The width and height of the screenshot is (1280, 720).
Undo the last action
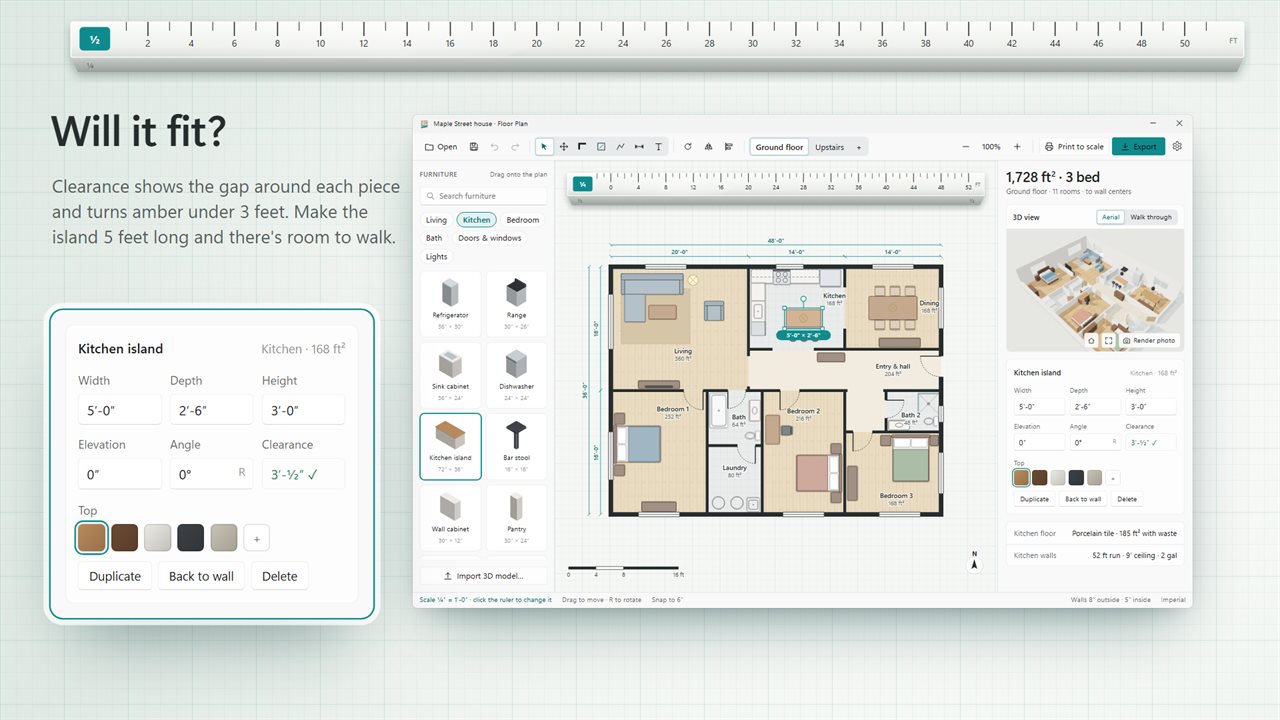tap(495, 147)
